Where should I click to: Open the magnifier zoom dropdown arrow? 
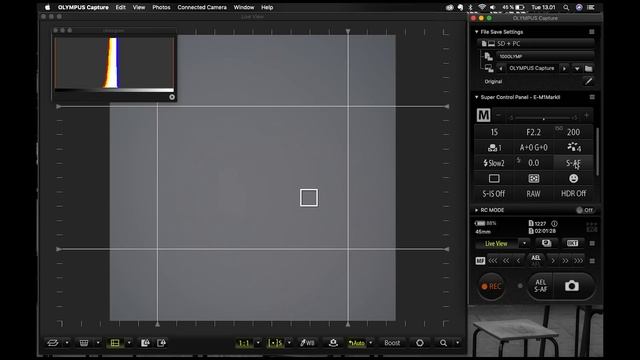458,343
